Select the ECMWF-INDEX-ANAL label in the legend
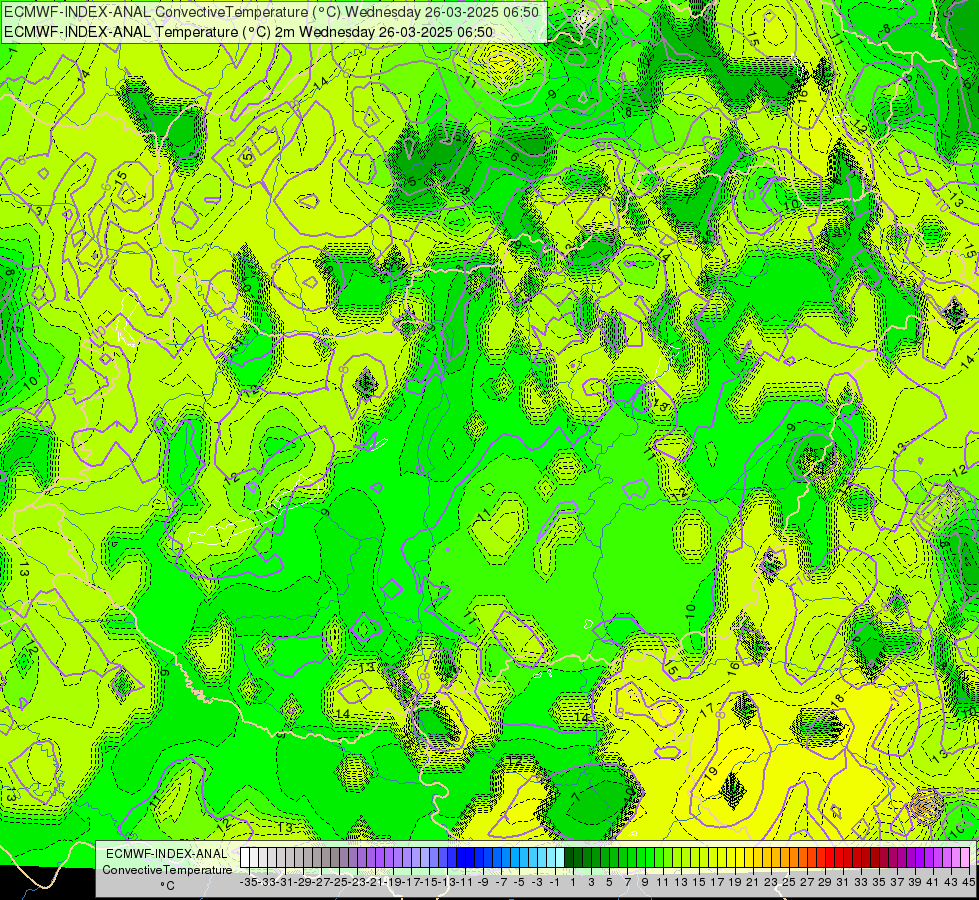Image resolution: width=979 pixels, height=900 pixels. [167, 854]
